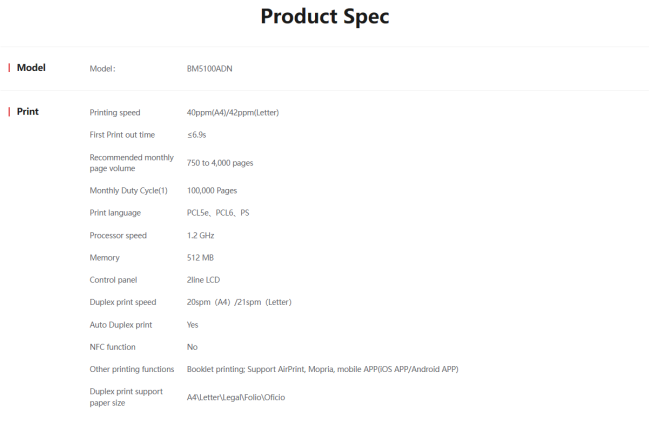Click the Auto Duplex print label
The width and height of the screenshot is (650, 424).
(120, 325)
